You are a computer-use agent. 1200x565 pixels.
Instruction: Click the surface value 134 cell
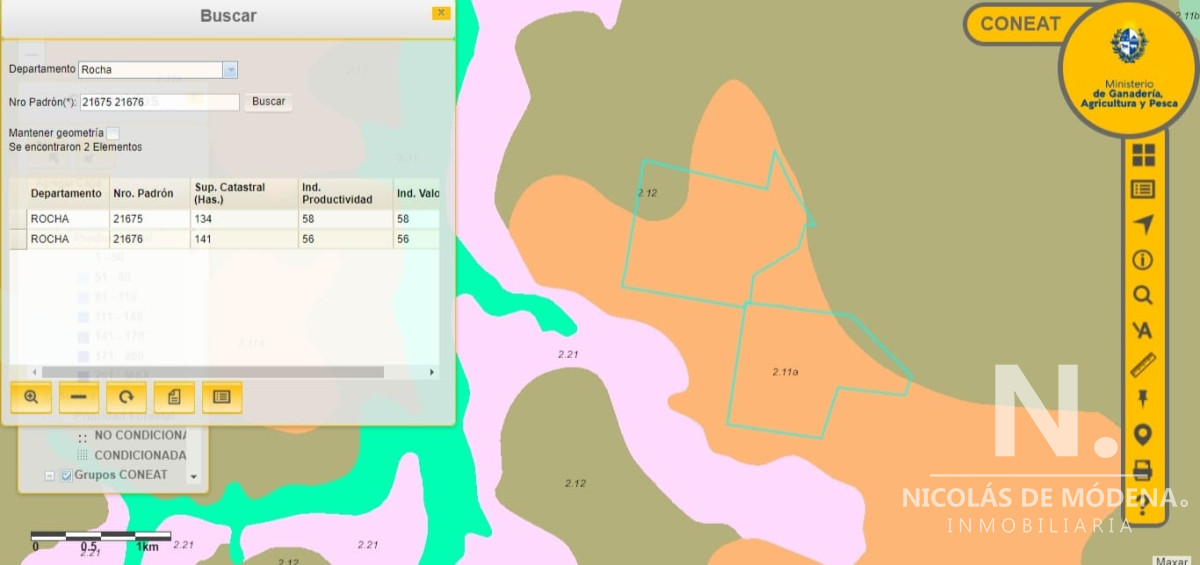(244, 219)
